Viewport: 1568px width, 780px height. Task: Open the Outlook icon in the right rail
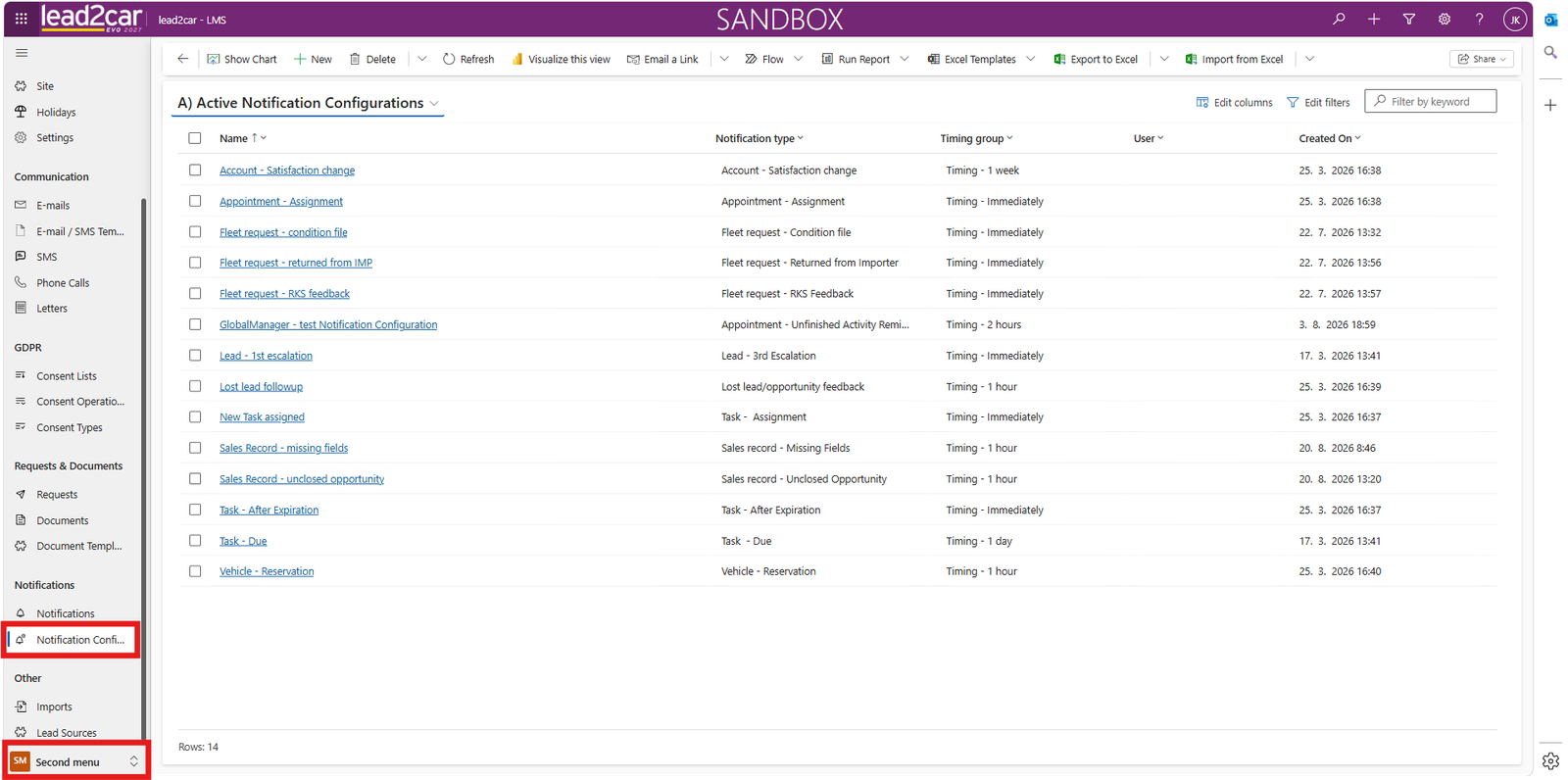pyautogui.click(x=1550, y=20)
